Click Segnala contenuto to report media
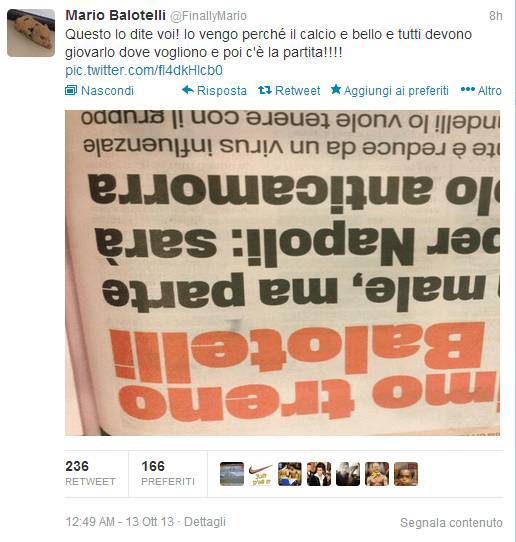Viewport: 516px width, 542px height. (x=451, y=523)
